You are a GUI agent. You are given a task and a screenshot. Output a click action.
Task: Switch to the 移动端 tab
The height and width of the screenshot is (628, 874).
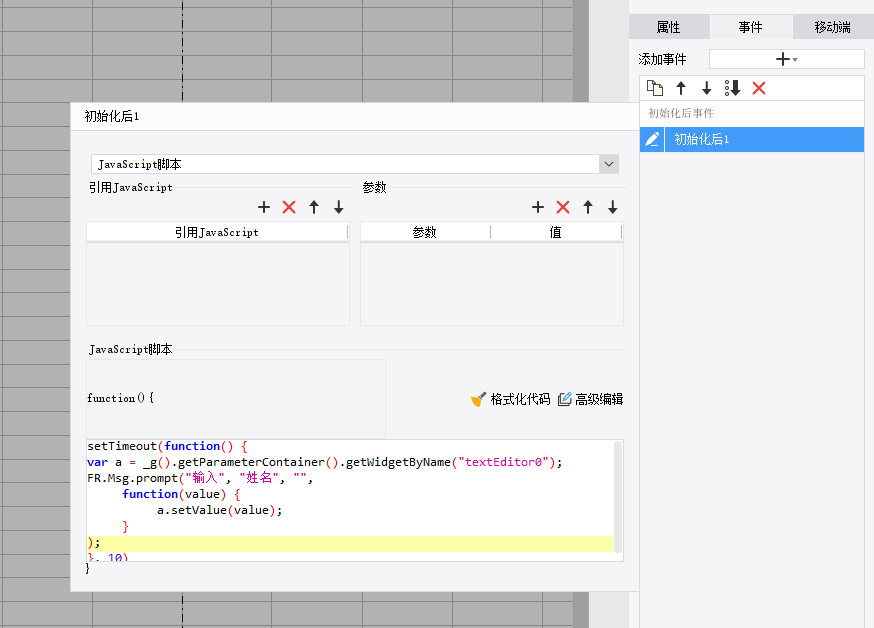[832, 27]
